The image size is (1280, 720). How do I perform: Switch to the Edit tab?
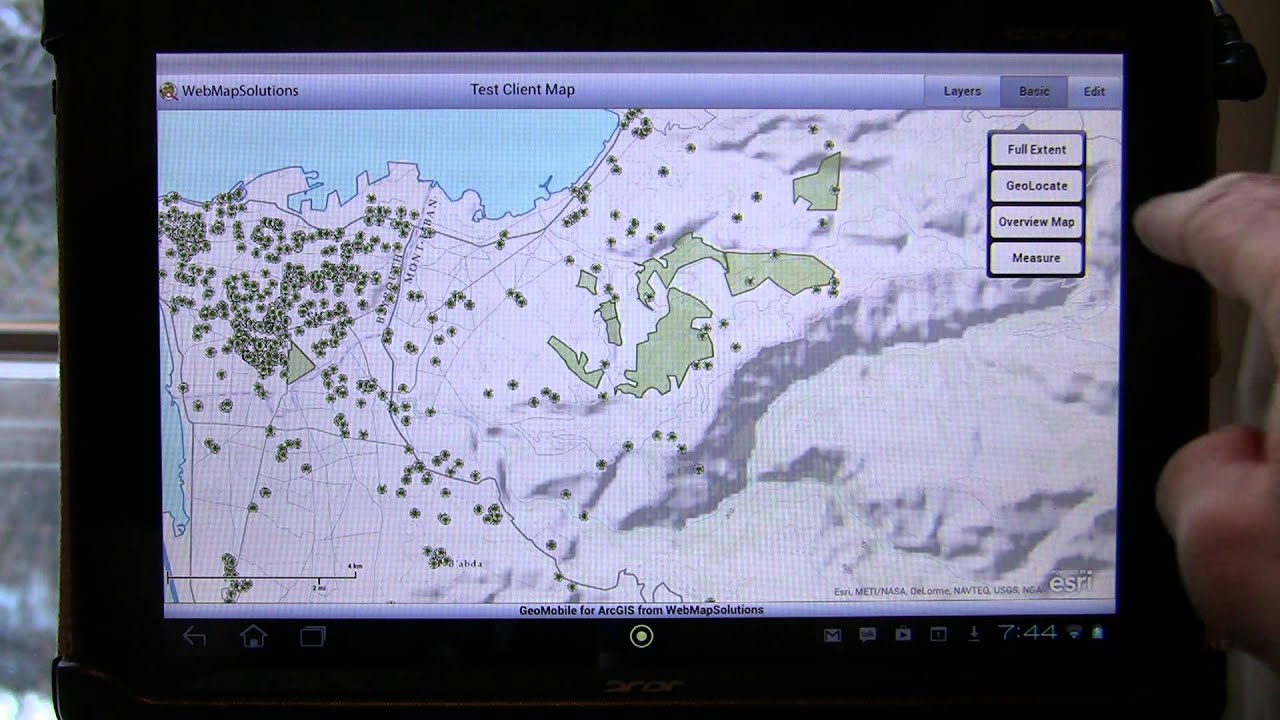(1094, 91)
